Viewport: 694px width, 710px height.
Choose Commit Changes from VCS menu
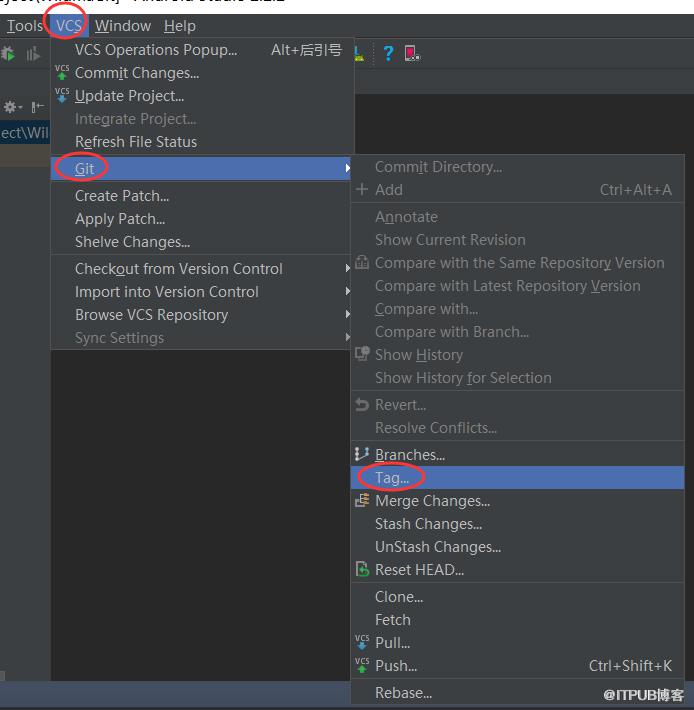[202, 73]
